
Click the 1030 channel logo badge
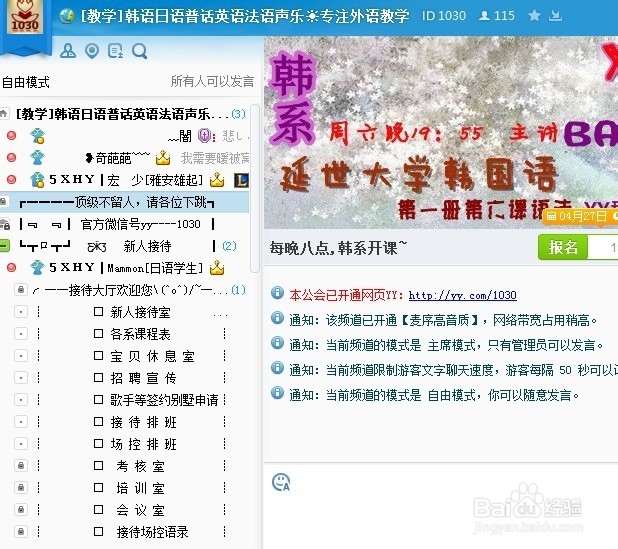24,17
